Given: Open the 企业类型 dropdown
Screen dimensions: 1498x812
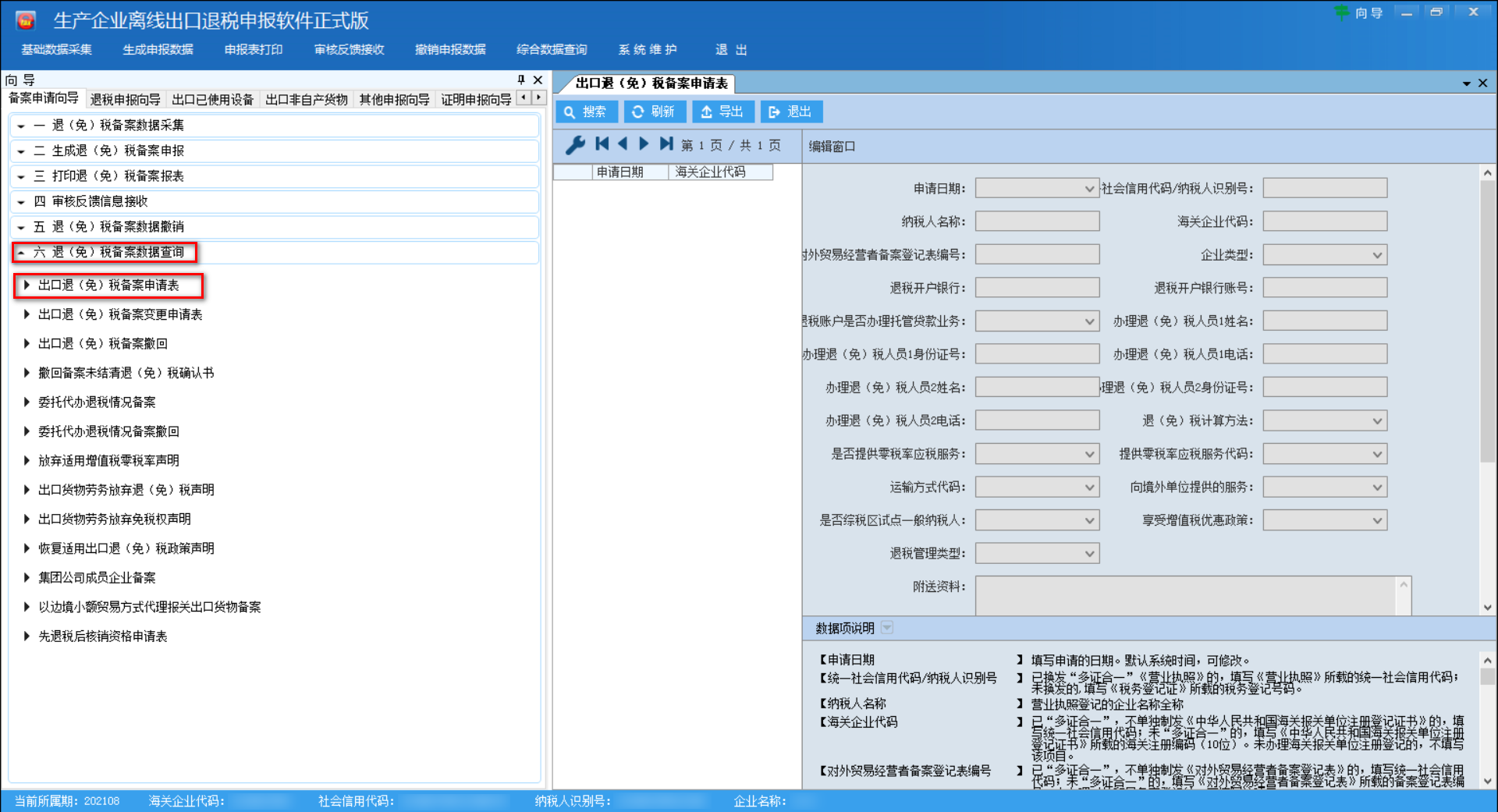Looking at the screenshot, I should point(1377,255).
